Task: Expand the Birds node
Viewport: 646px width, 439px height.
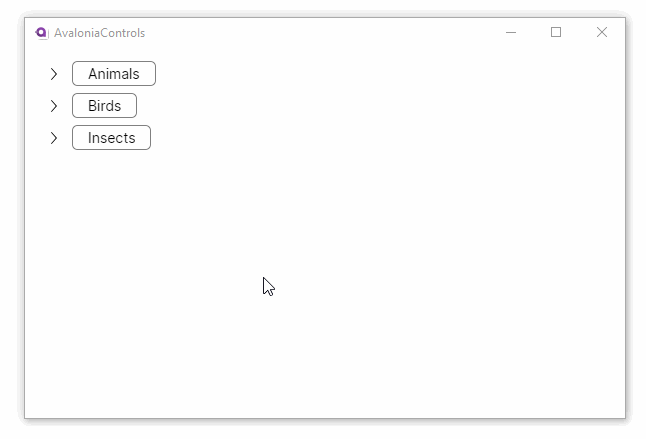Action: (54, 106)
